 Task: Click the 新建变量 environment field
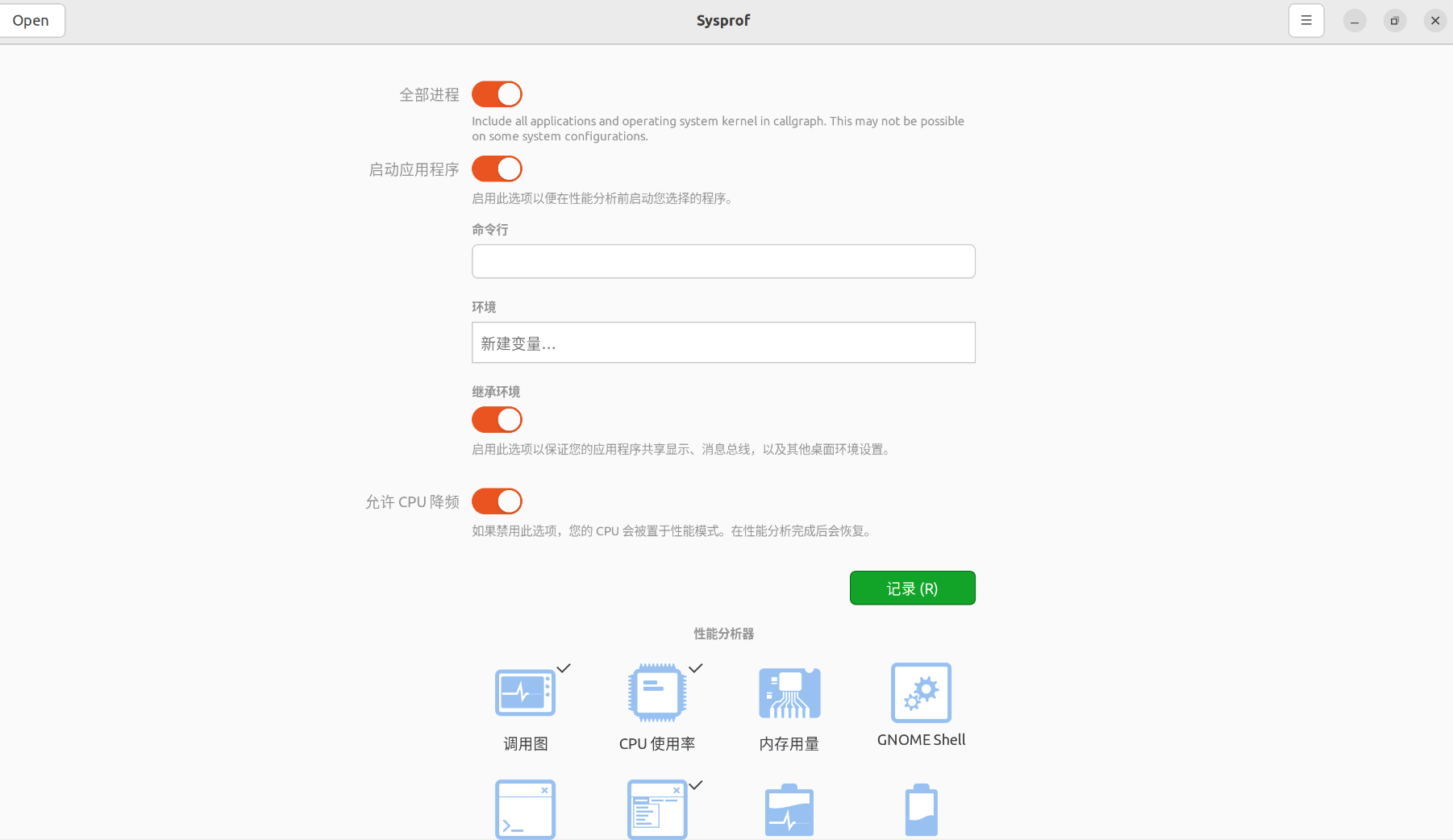(723, 343)
